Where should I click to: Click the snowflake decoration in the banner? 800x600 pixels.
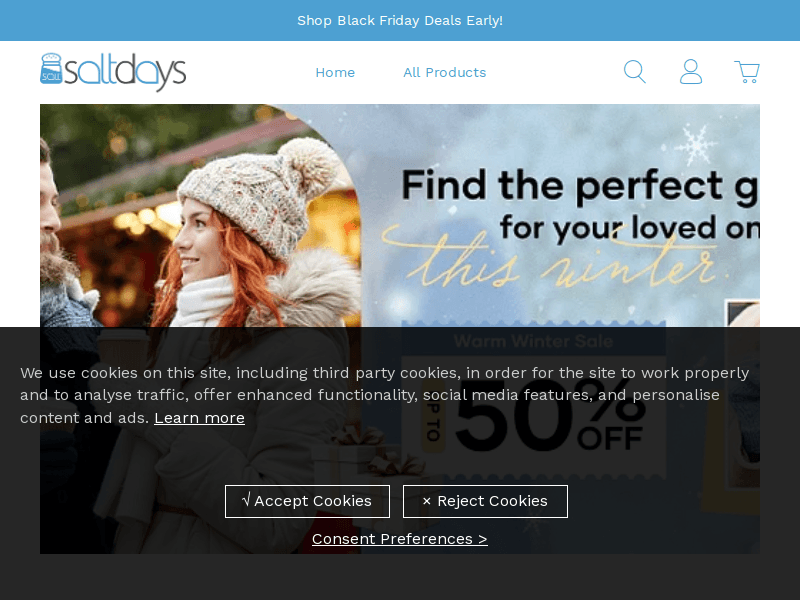(x=695, y=145)
